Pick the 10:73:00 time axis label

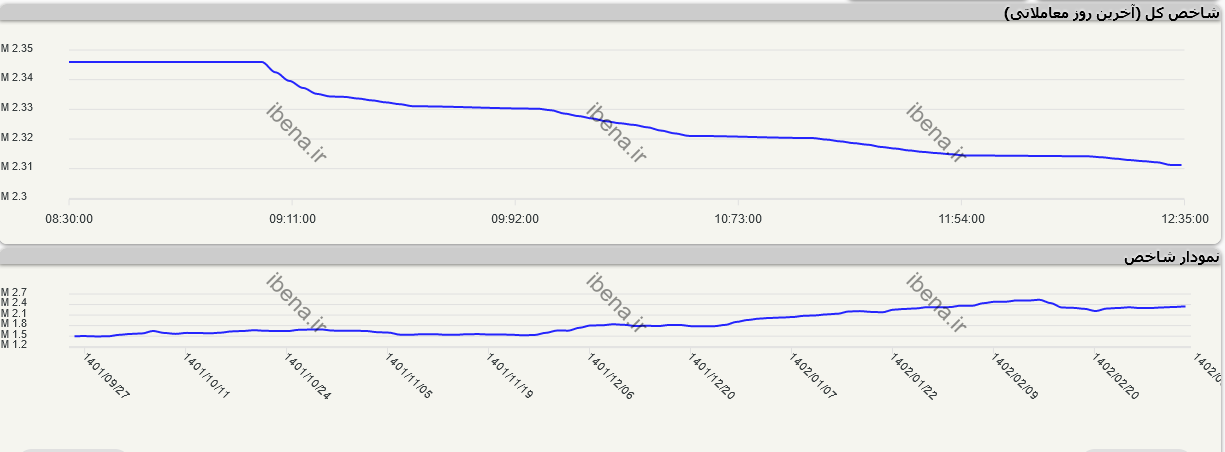738,219
